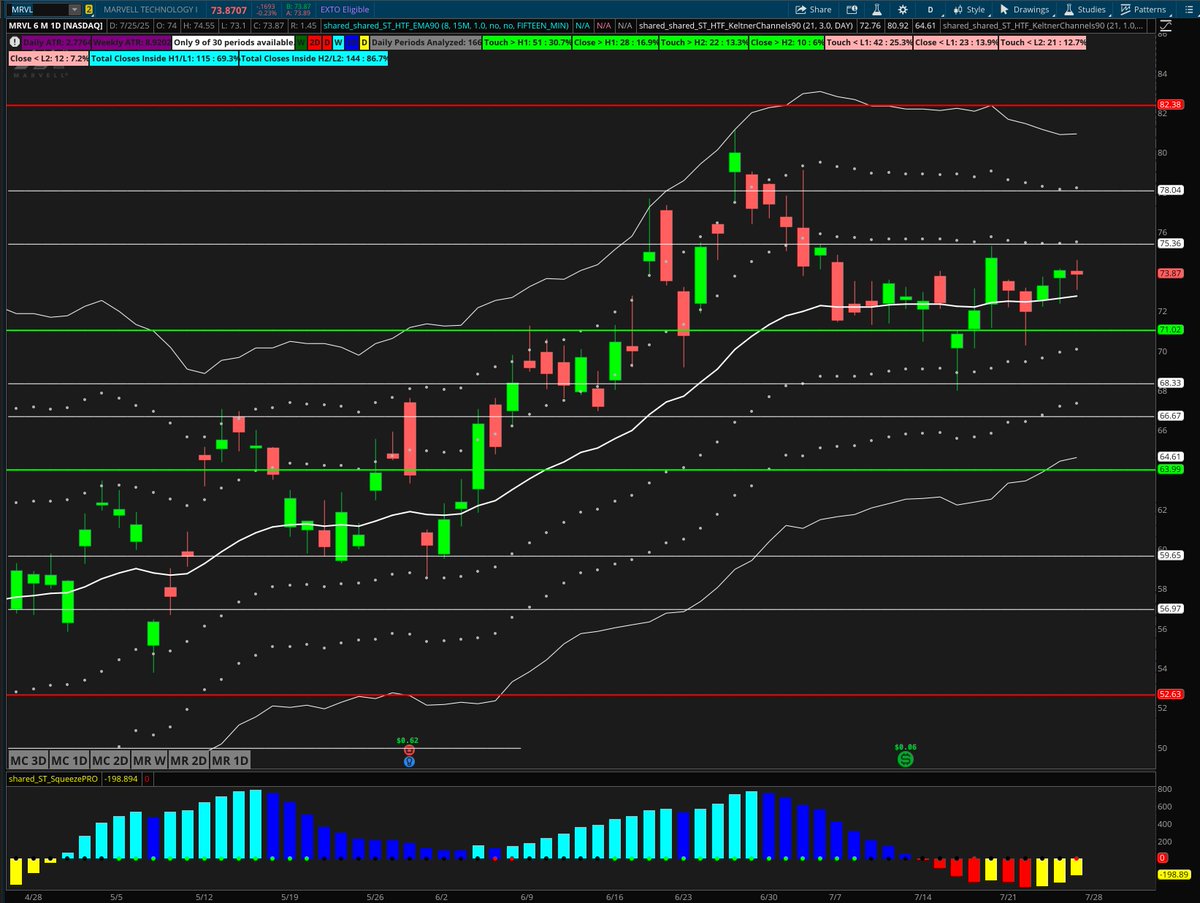Click the red 2D period label
The height and width of the screenshot is (903, 1200).
coord(314,43)
